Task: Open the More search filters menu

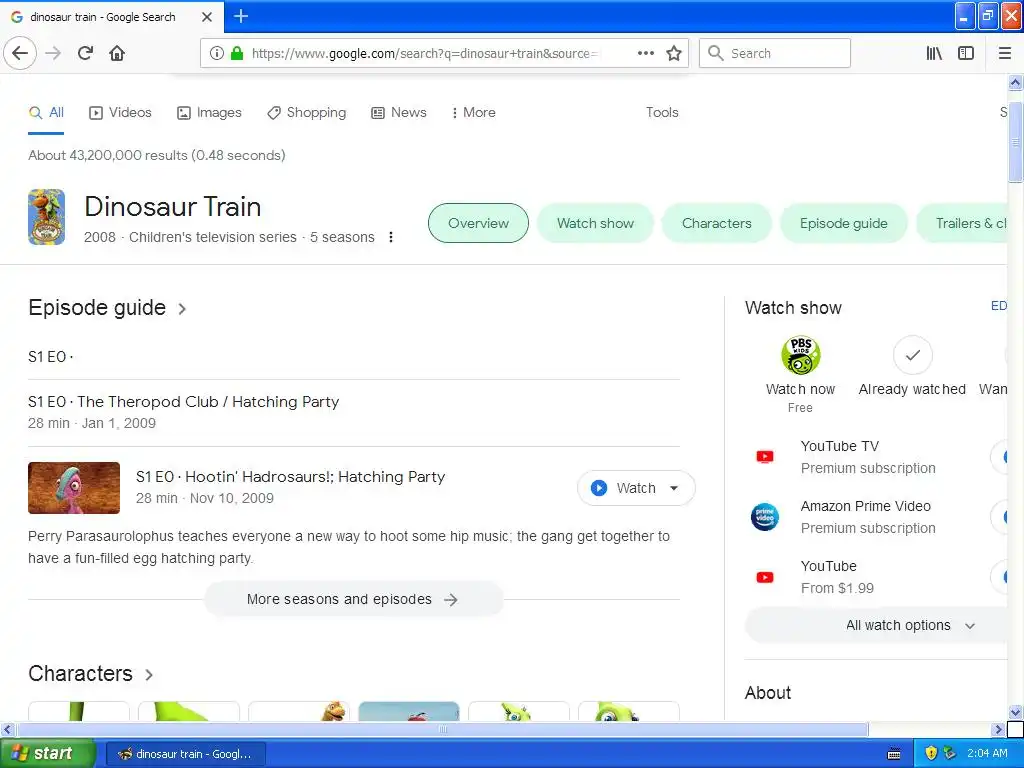Action: click(x=473, y=112)
